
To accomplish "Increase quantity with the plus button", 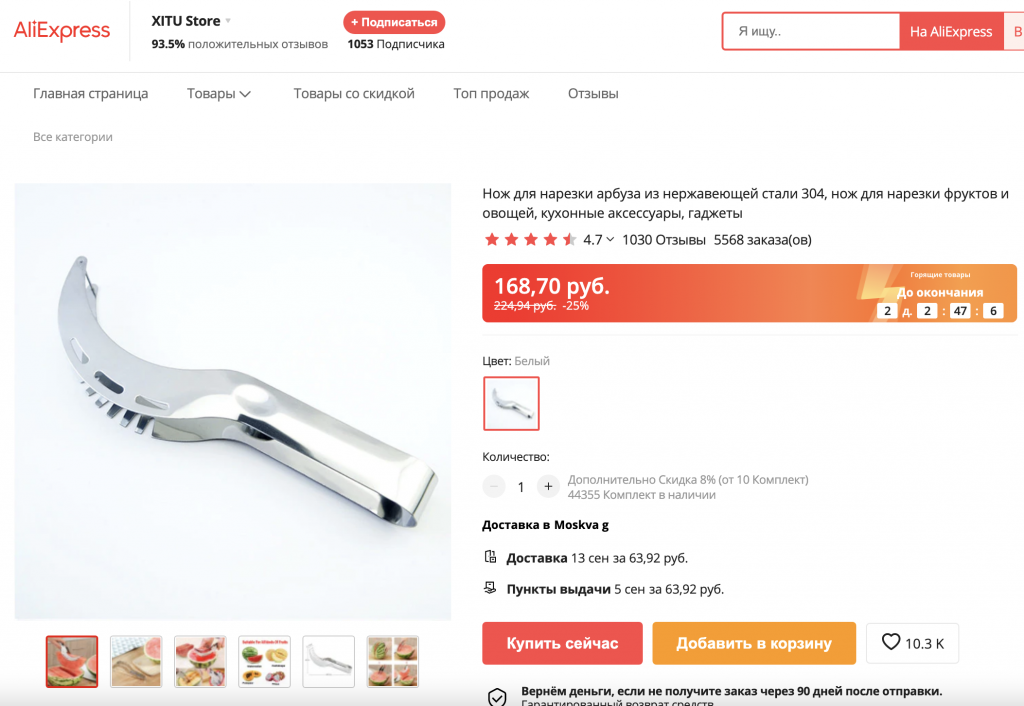I will (x=548, y=487).
